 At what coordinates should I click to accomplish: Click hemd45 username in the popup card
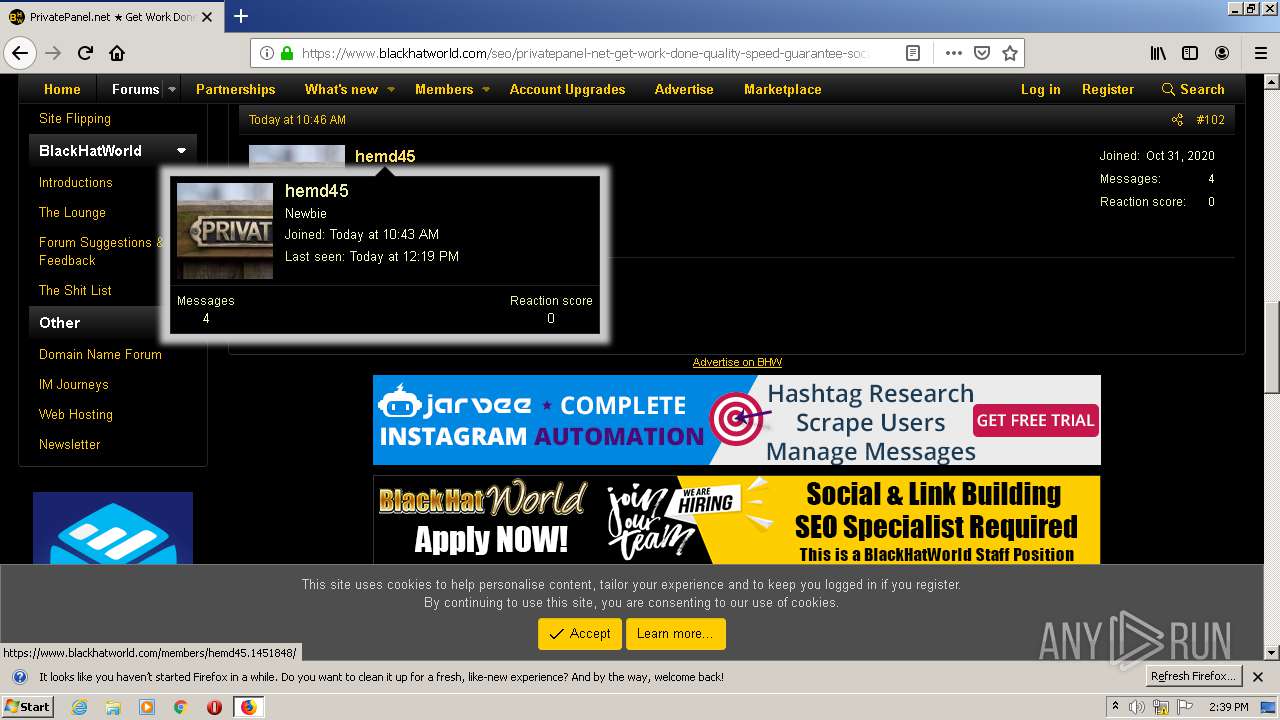click(x=317, y=191)
